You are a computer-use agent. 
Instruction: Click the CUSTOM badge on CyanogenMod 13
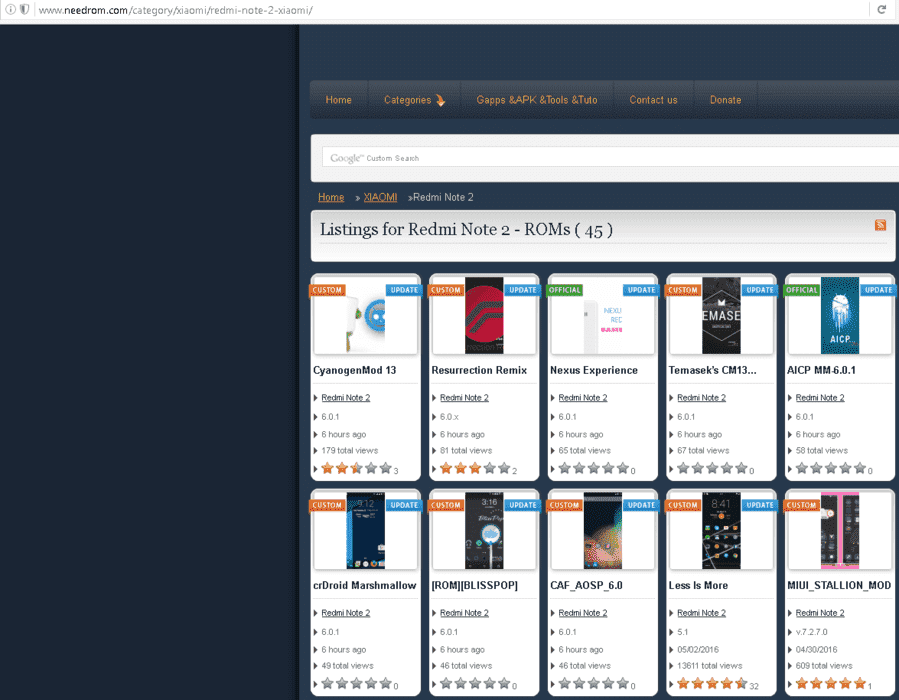[327, 290]
